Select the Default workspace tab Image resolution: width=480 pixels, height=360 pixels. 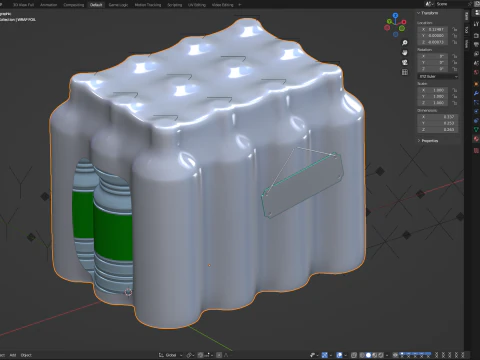coord(96,5)
